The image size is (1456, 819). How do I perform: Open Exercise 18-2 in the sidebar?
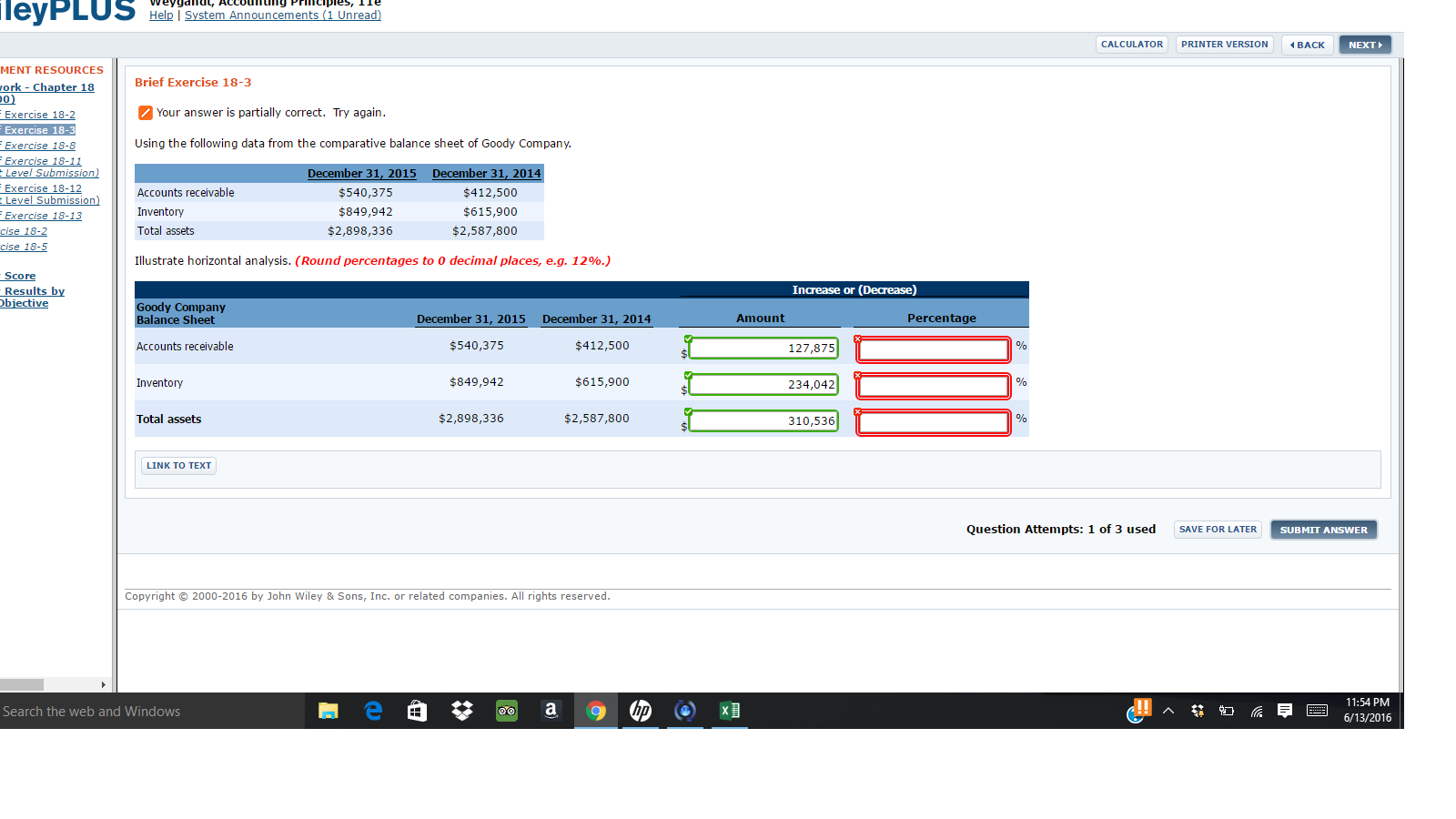(38, 115)
